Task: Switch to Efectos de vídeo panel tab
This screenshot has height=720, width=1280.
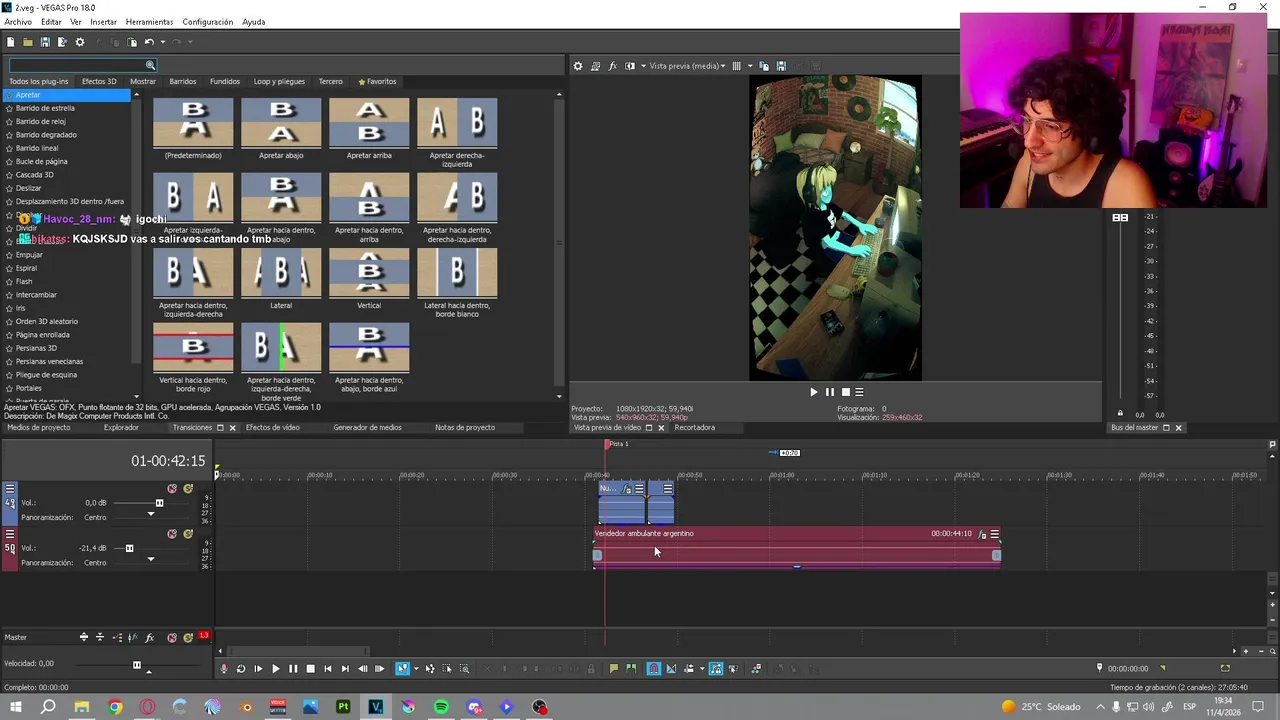Action: click(x=273, y=427)
